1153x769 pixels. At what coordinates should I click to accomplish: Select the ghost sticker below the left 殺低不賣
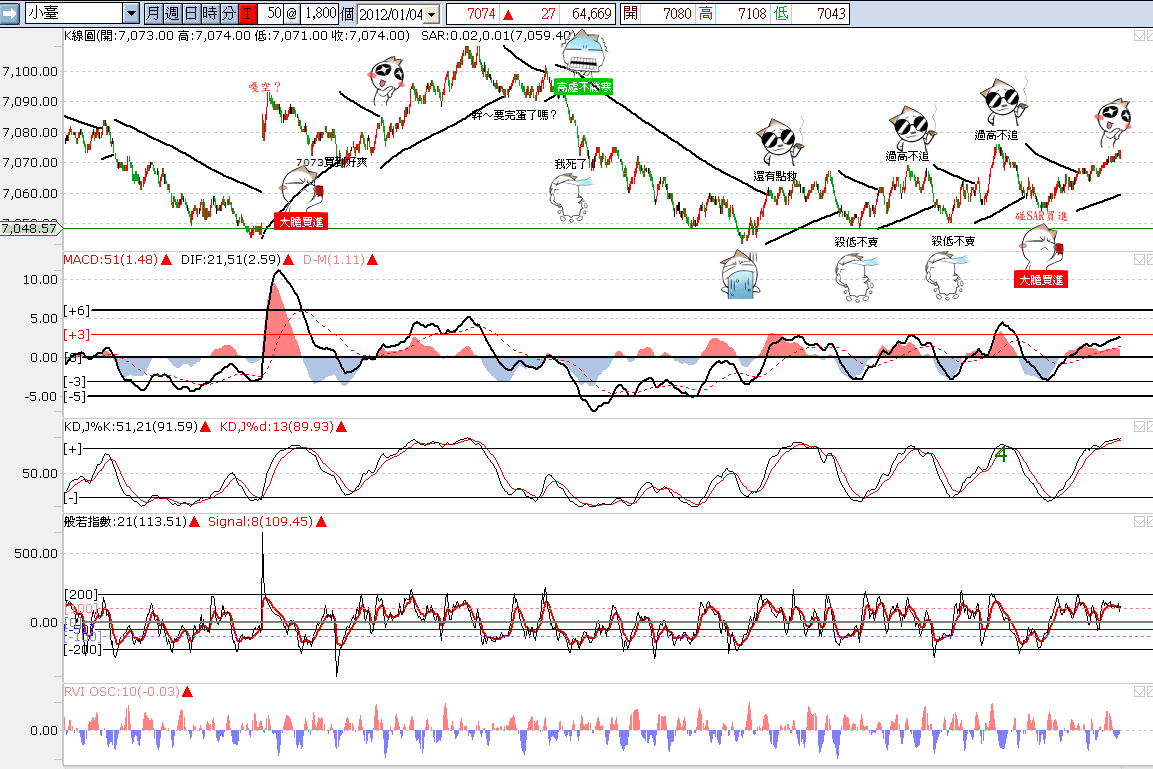click(x=855, y=277)
